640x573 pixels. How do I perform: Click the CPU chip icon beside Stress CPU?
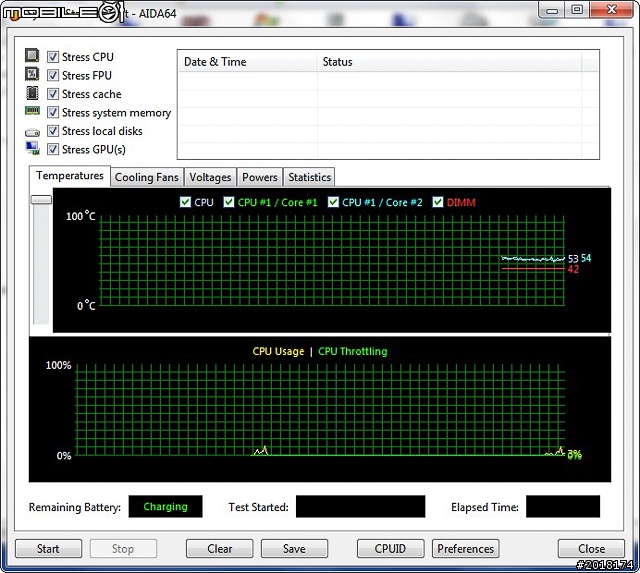tap(32, 56)
